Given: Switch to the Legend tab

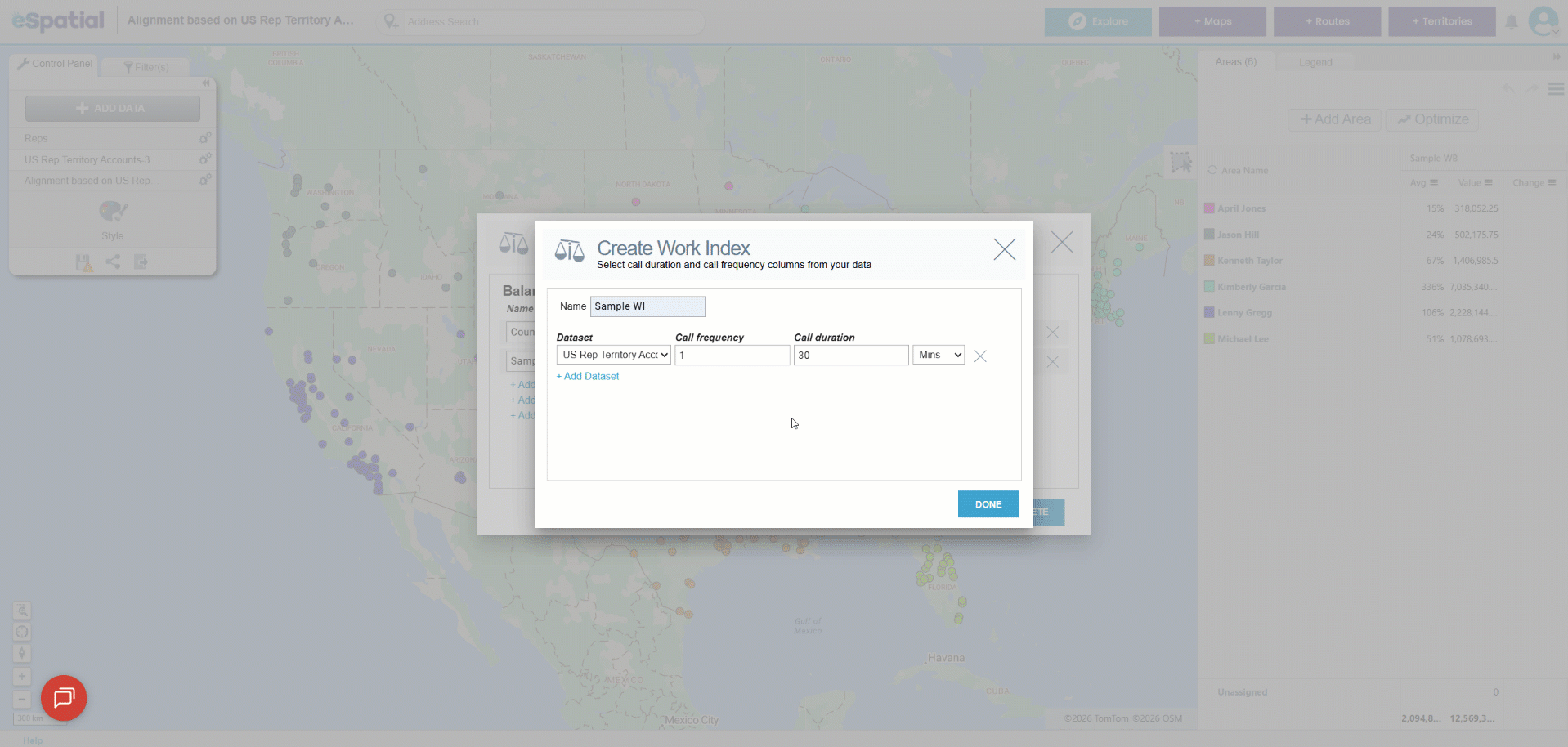Looking at the screenshot, I should pos(1315,63).
